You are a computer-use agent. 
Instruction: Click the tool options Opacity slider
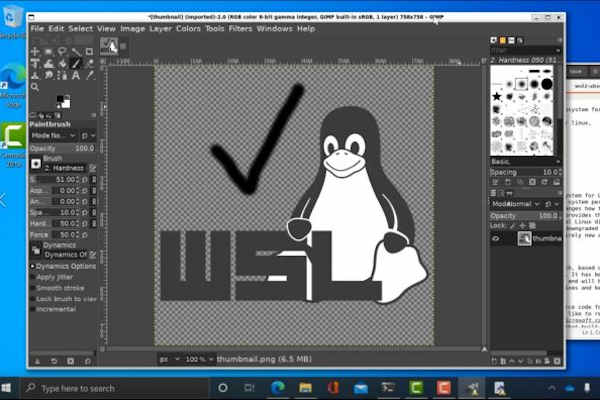[63, 148]
